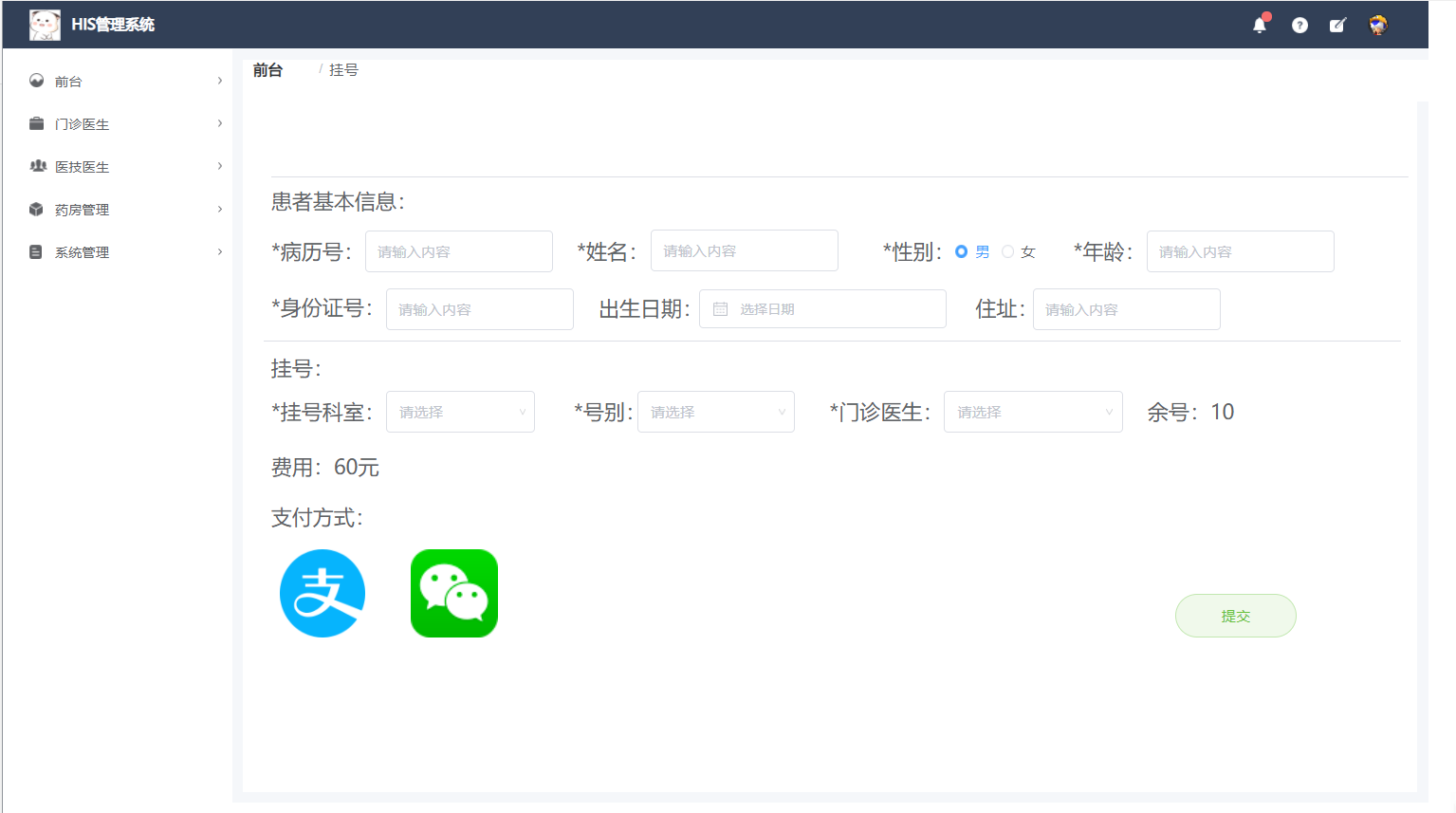Screen dimensions: 1456x813
Task: Click the 医技医生 people icon
Action: point(38,166)
